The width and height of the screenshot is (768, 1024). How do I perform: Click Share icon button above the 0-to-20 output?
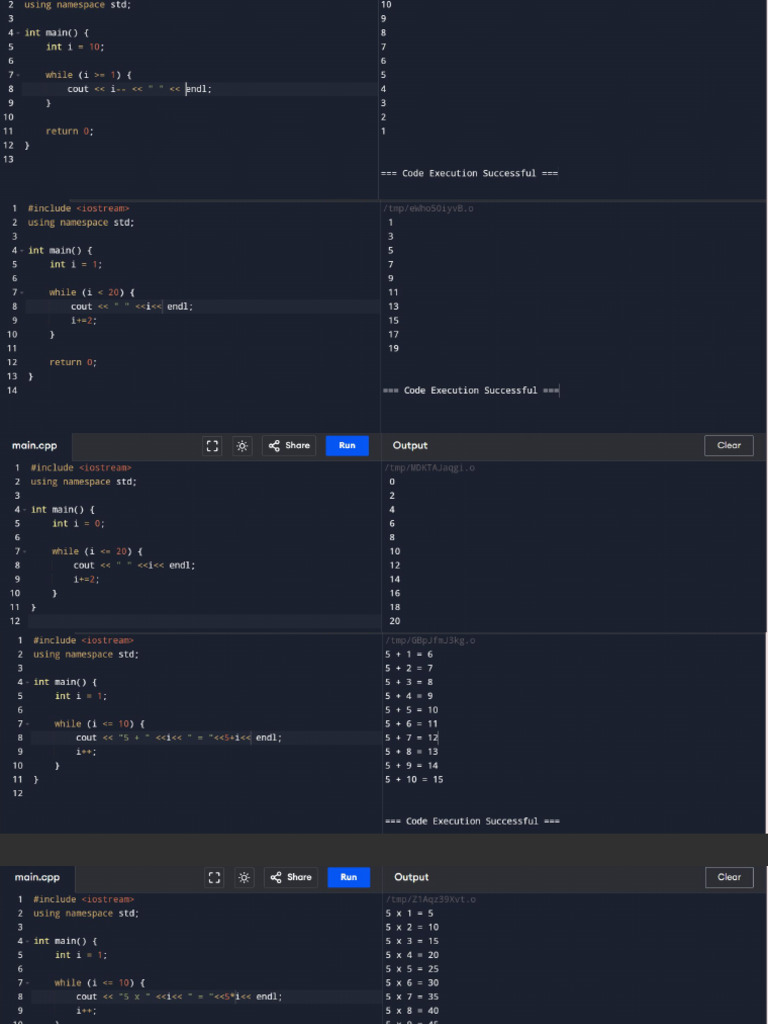pyautogui.click(x=289, y=446)
